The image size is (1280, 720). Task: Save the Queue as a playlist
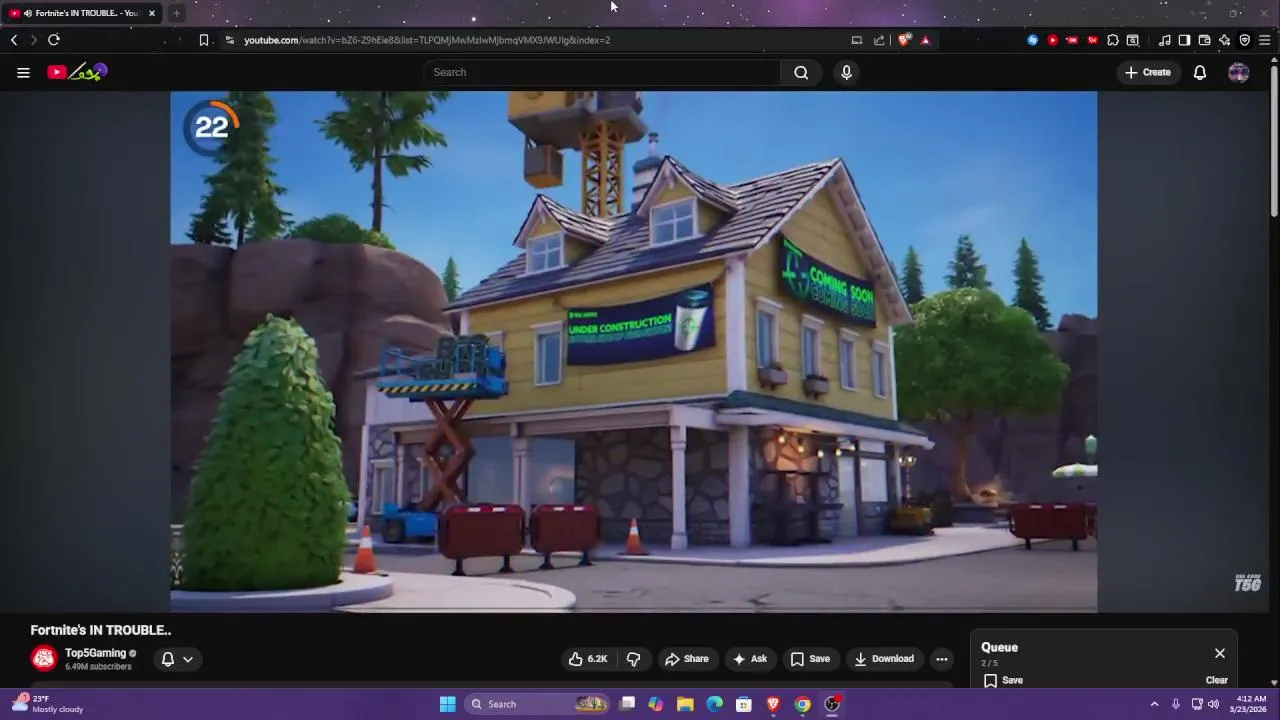pos(1003,680)
